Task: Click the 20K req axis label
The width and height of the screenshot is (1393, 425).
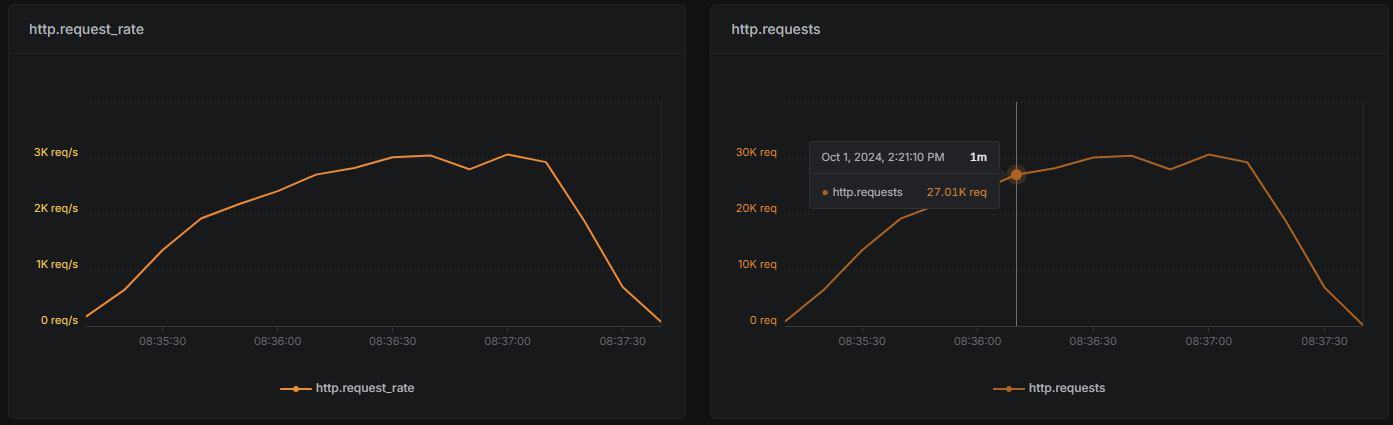Action: (756, 209)
